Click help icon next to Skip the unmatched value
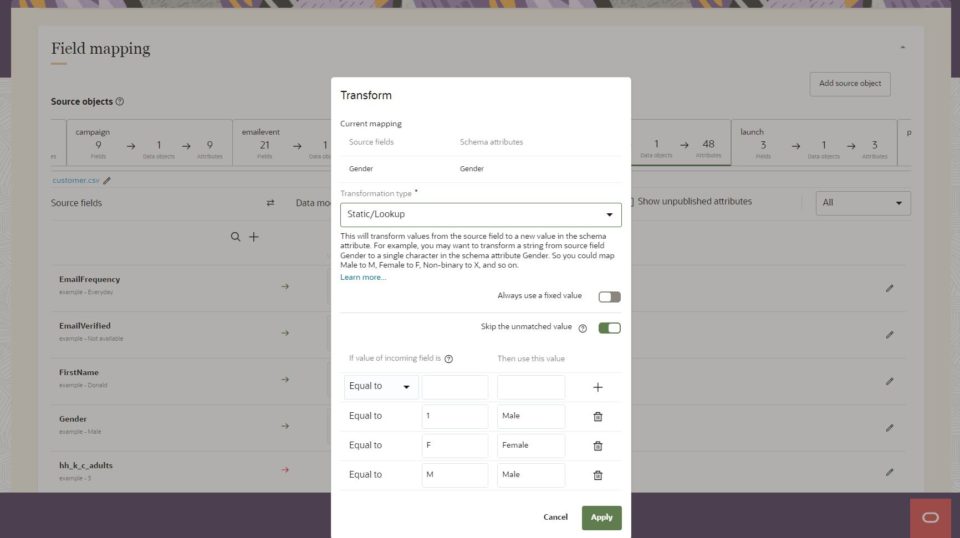This screenshot has width=960, height=538. tap(582, 328)
